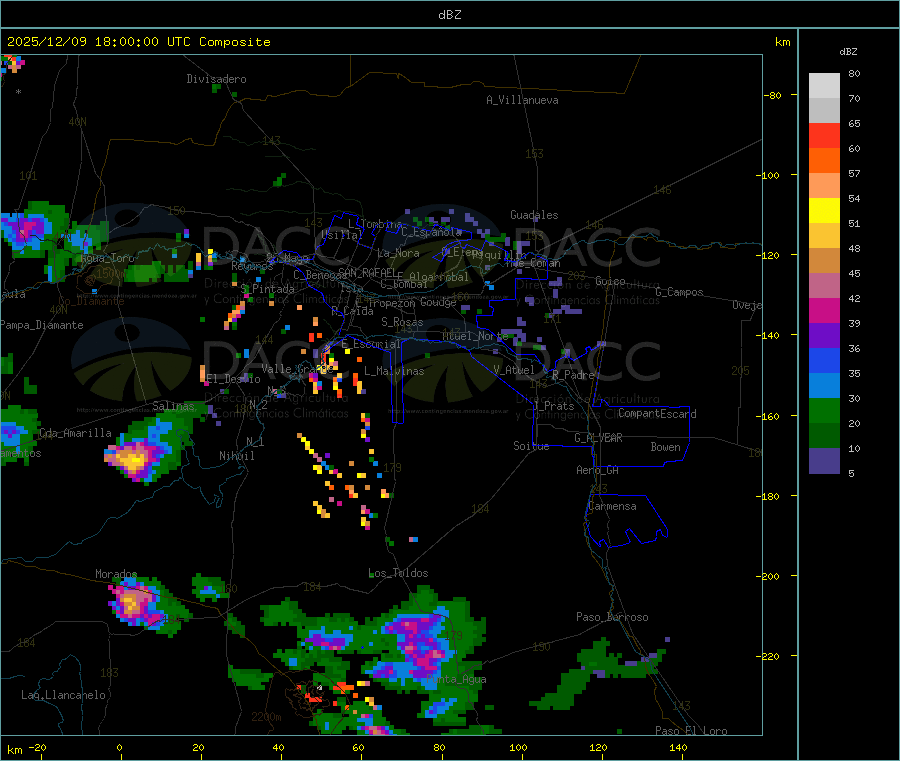The height and width of the screenshot is (761, 900).
Task: Click the 'S_Pintada' label
Action: [x=267, y=289]
